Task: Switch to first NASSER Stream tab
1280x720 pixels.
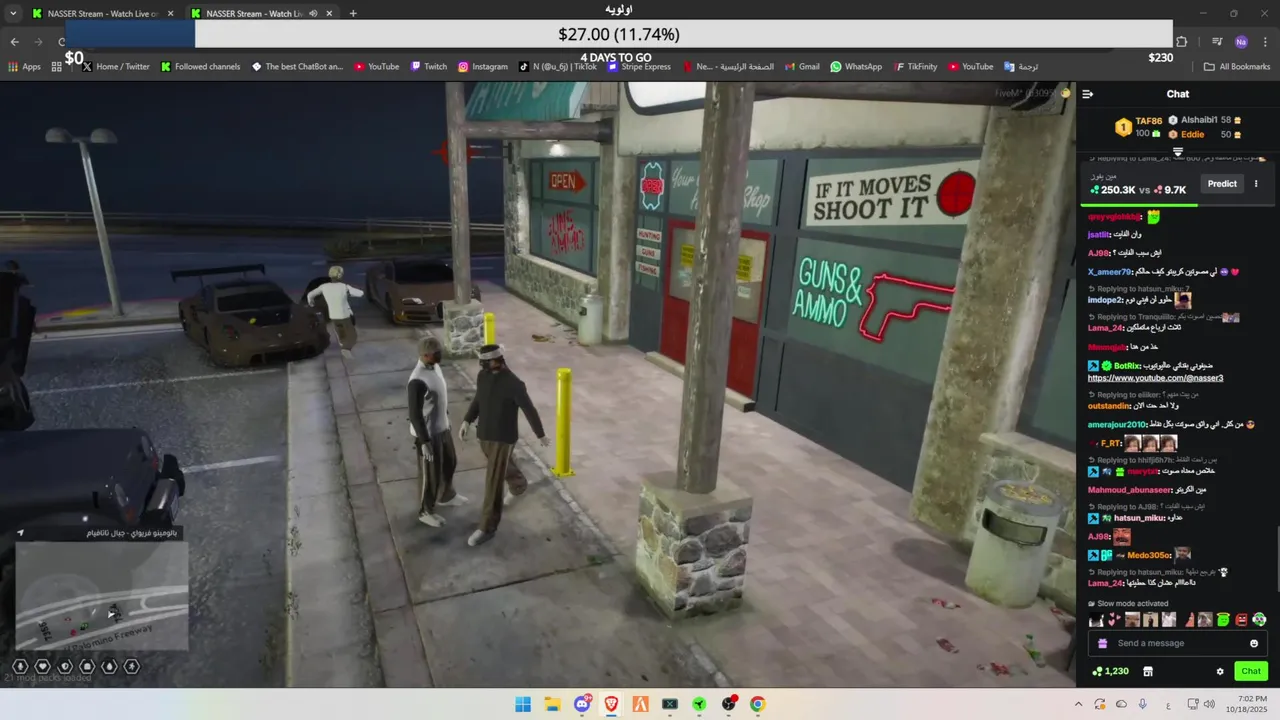Action: point(102,13)
